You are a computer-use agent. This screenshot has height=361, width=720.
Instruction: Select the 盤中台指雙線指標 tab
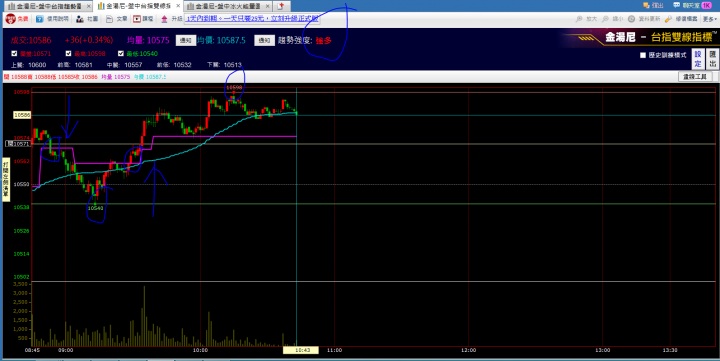click(138, 6)
